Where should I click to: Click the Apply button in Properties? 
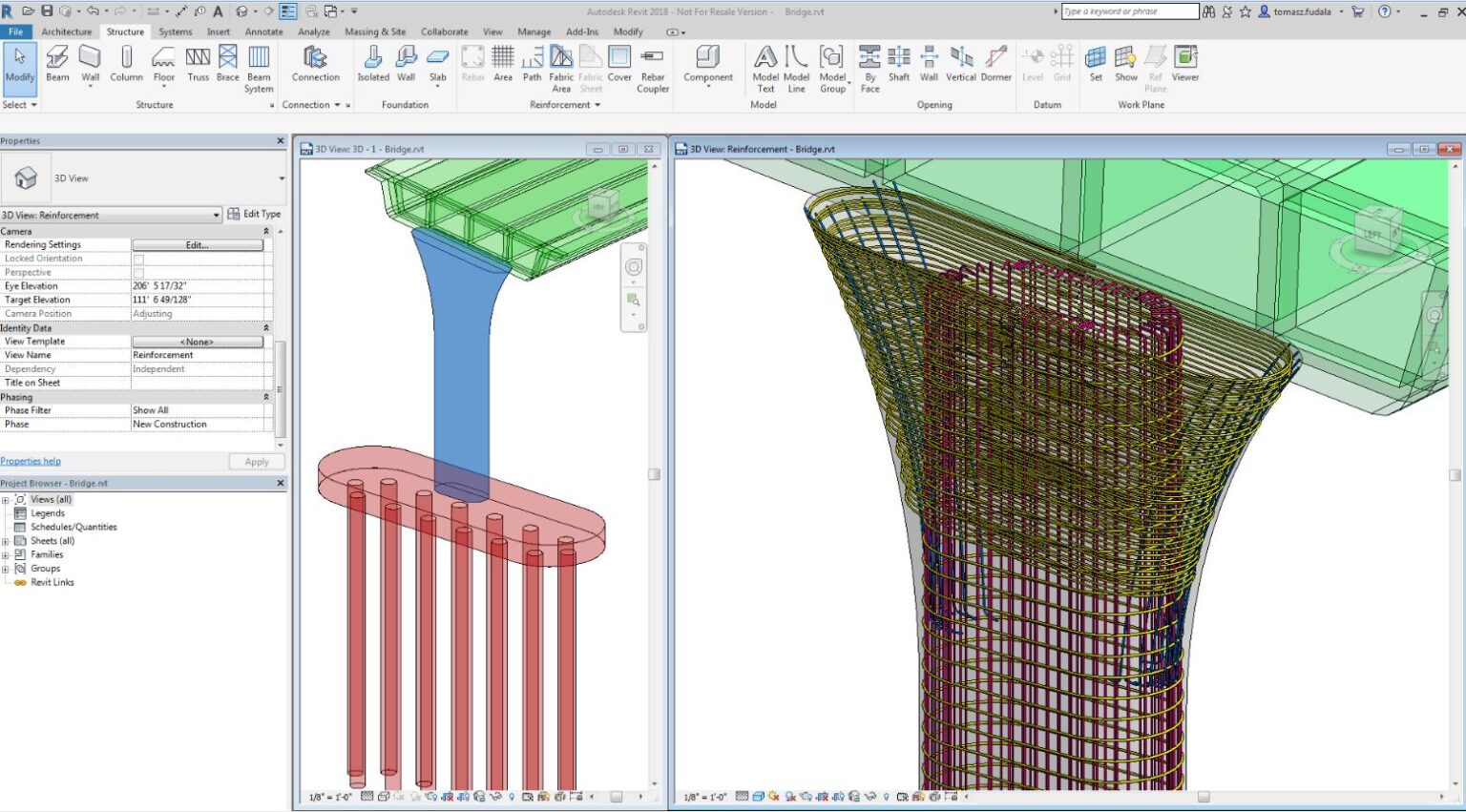255,461
